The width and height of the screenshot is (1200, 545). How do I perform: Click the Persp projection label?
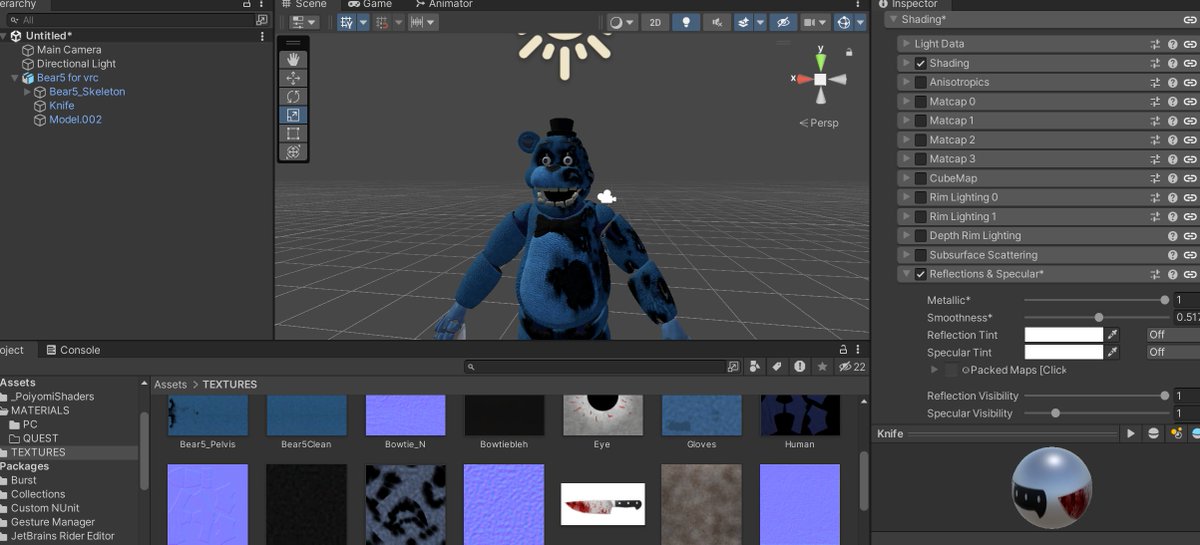pos(819,123)
